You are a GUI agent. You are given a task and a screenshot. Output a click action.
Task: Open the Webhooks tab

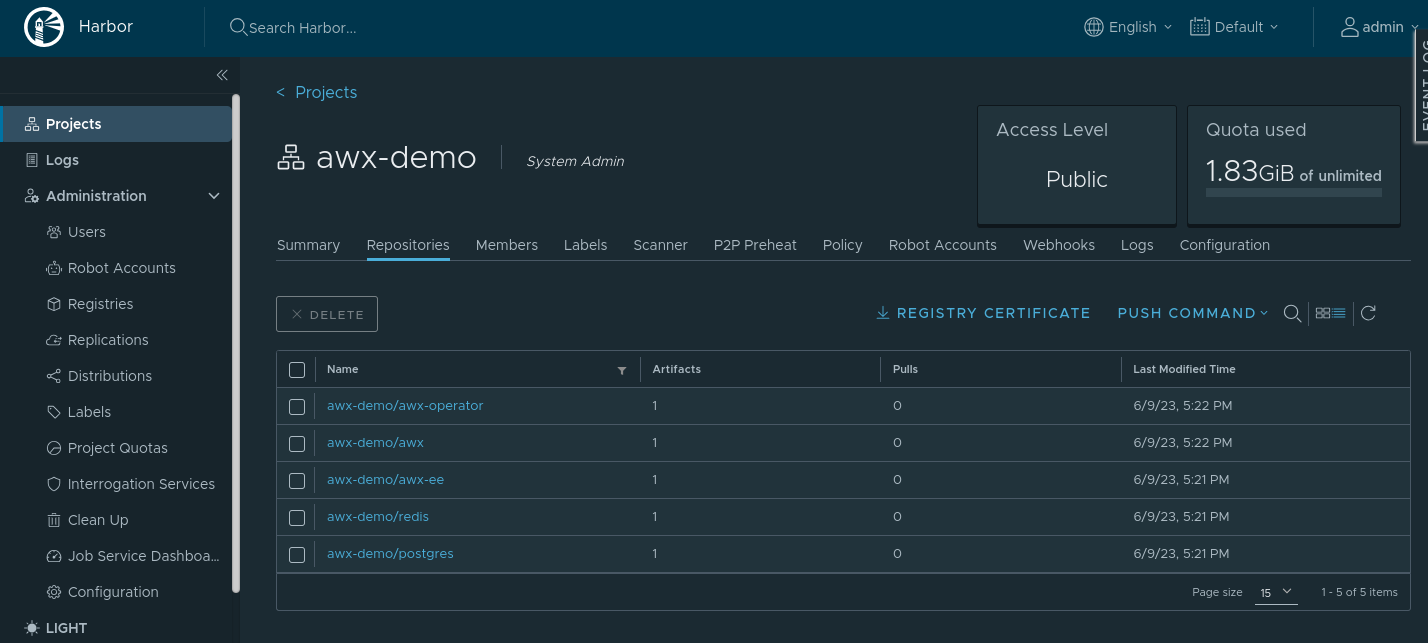(1058, 245)
